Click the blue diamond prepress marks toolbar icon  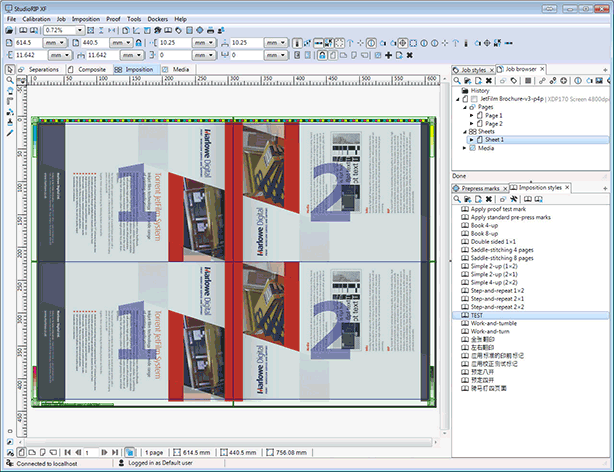click(200, 31)
